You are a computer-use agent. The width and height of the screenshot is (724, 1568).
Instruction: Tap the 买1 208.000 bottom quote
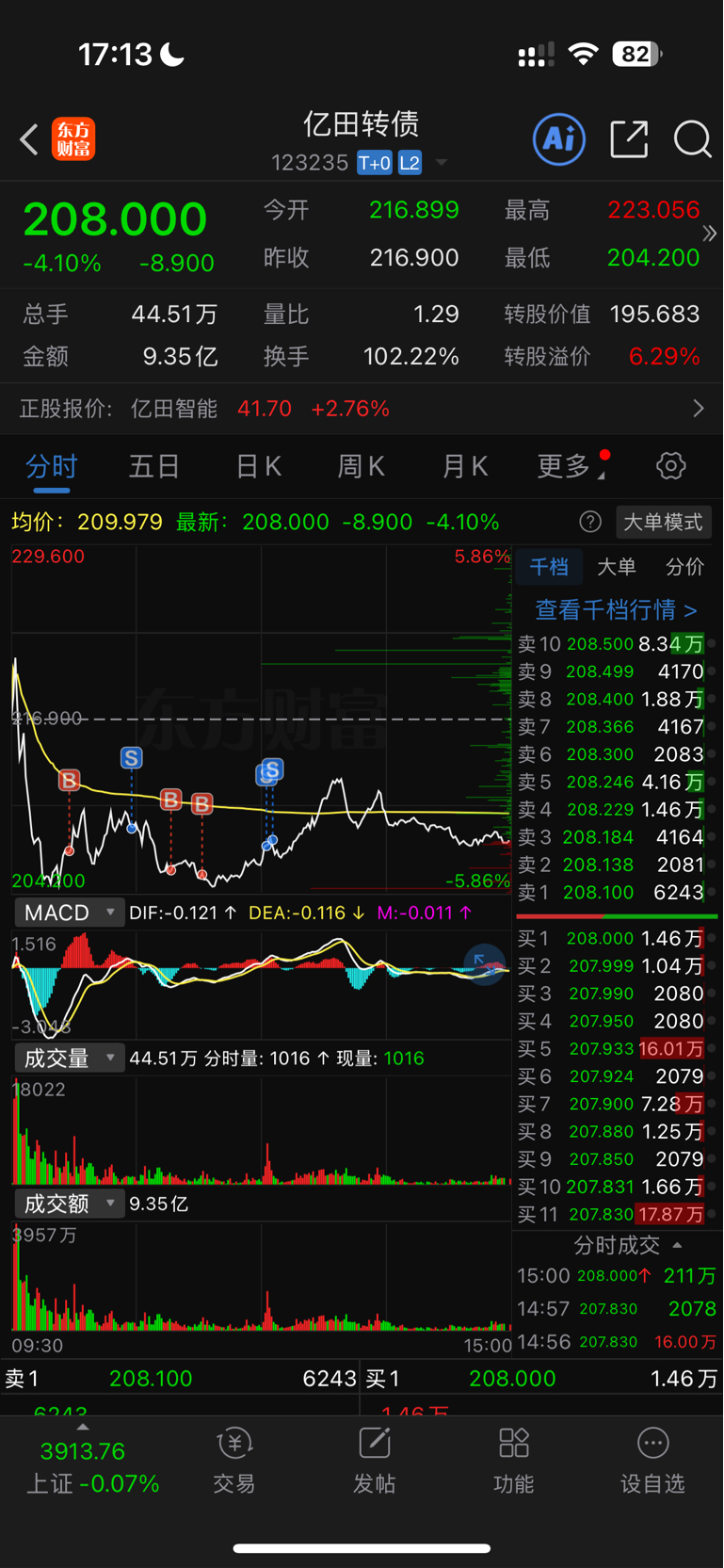click(x=542, y=1378)
